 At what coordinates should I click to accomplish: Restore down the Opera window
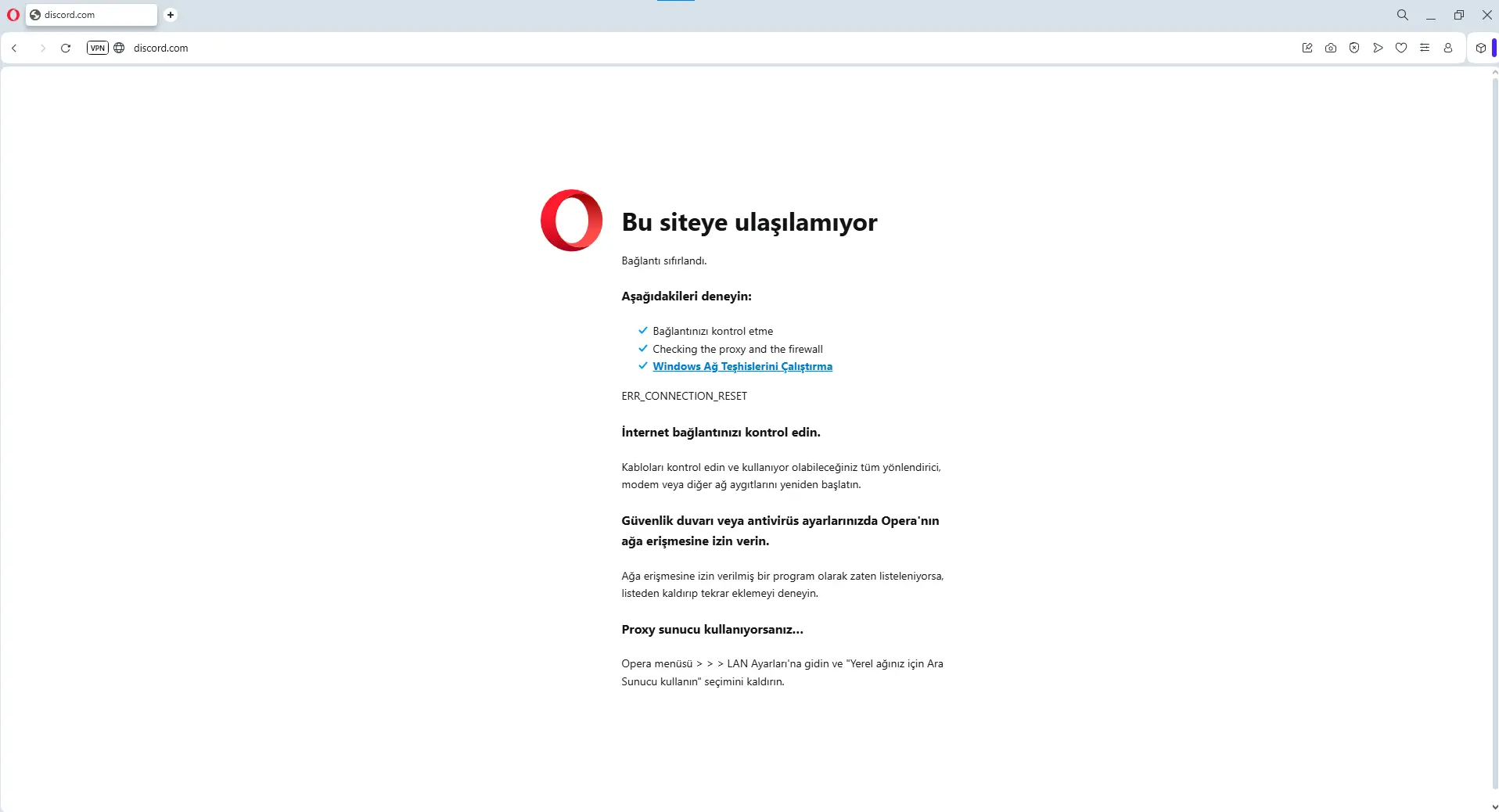coord(1459,15)
